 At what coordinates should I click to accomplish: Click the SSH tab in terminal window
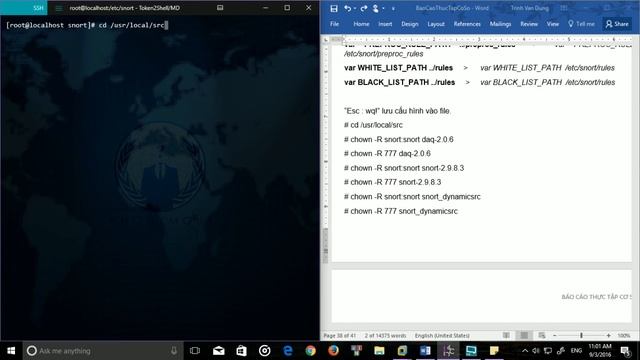(24, 8)
